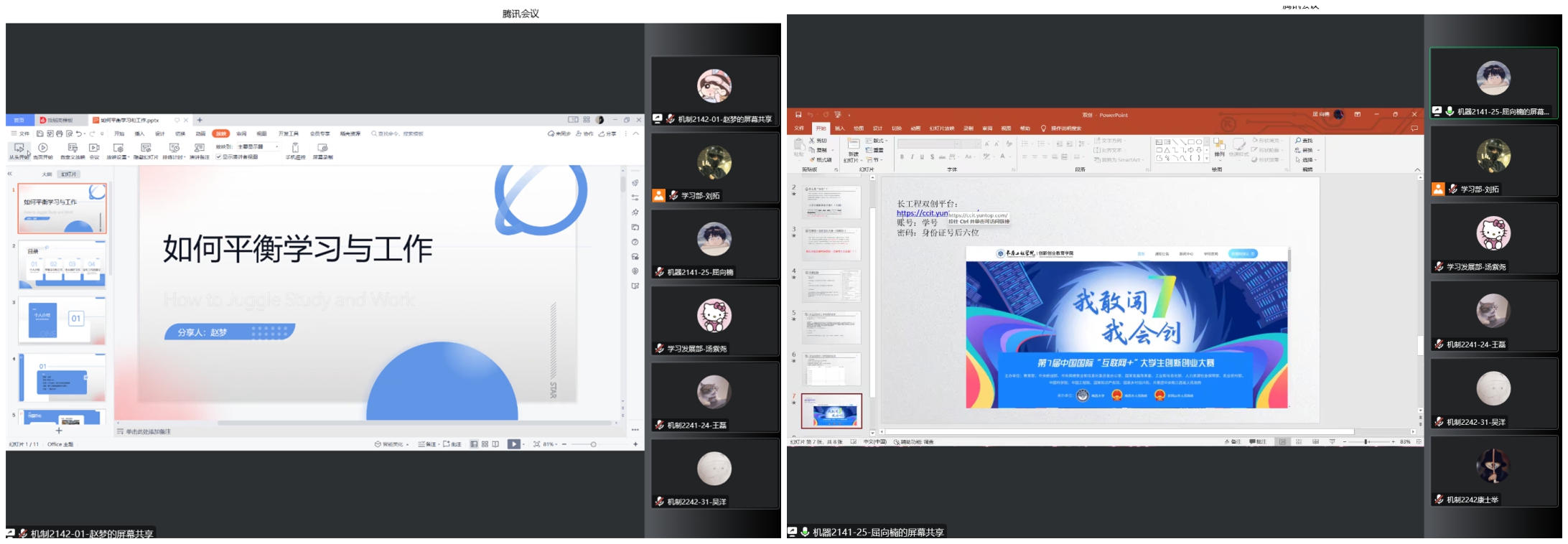The image size is (1568, 544).
Task: Toggle bold (B) in PowerPoint font group
Action: click(902, 156)
